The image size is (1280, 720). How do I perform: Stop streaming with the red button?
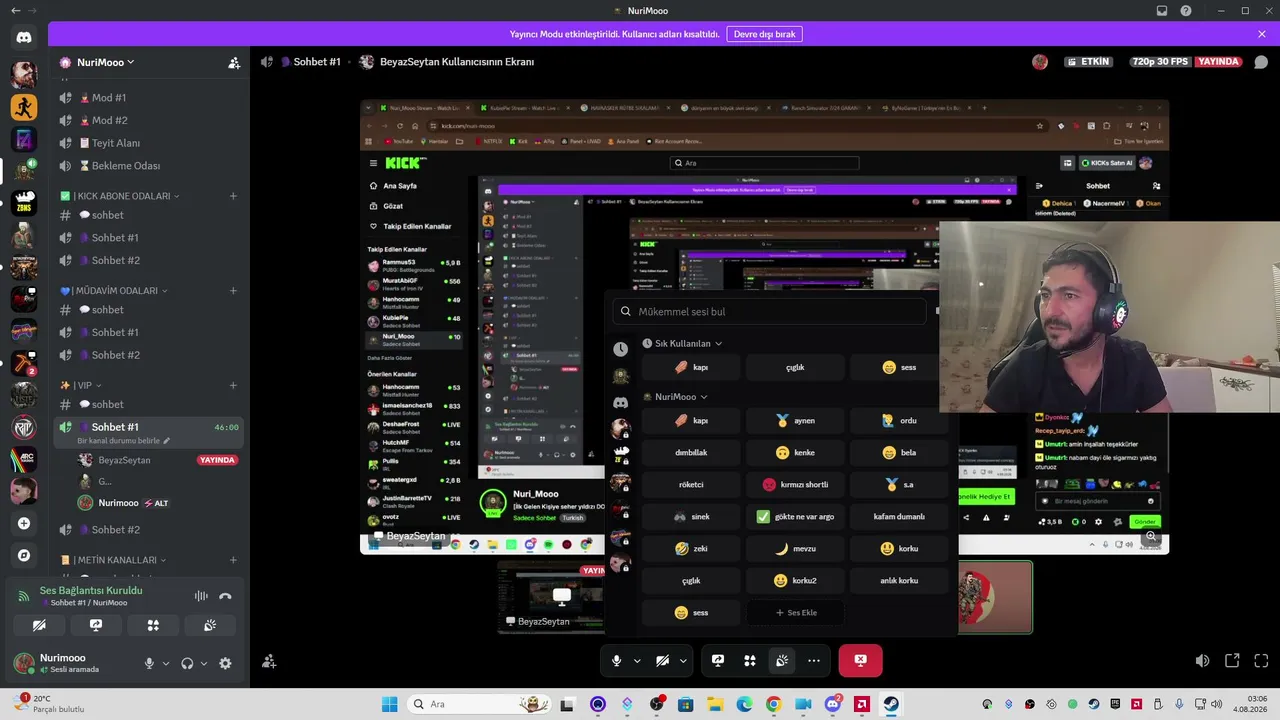click(x=860, y=660)
